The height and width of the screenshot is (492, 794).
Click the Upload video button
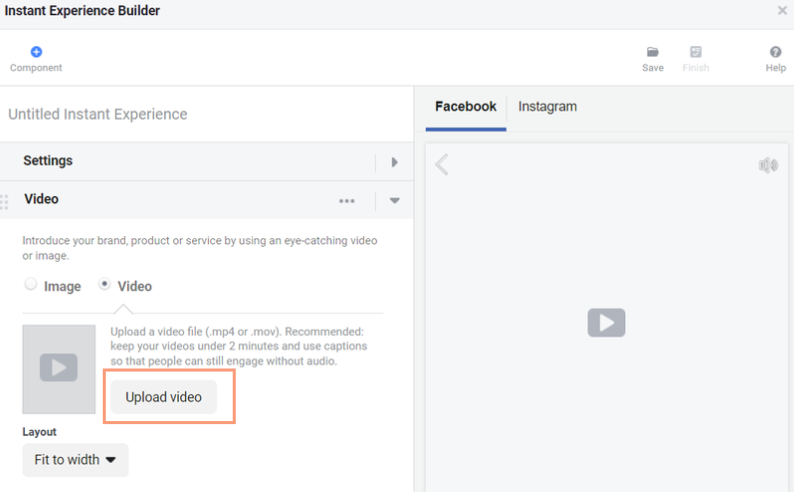(164, 397)
